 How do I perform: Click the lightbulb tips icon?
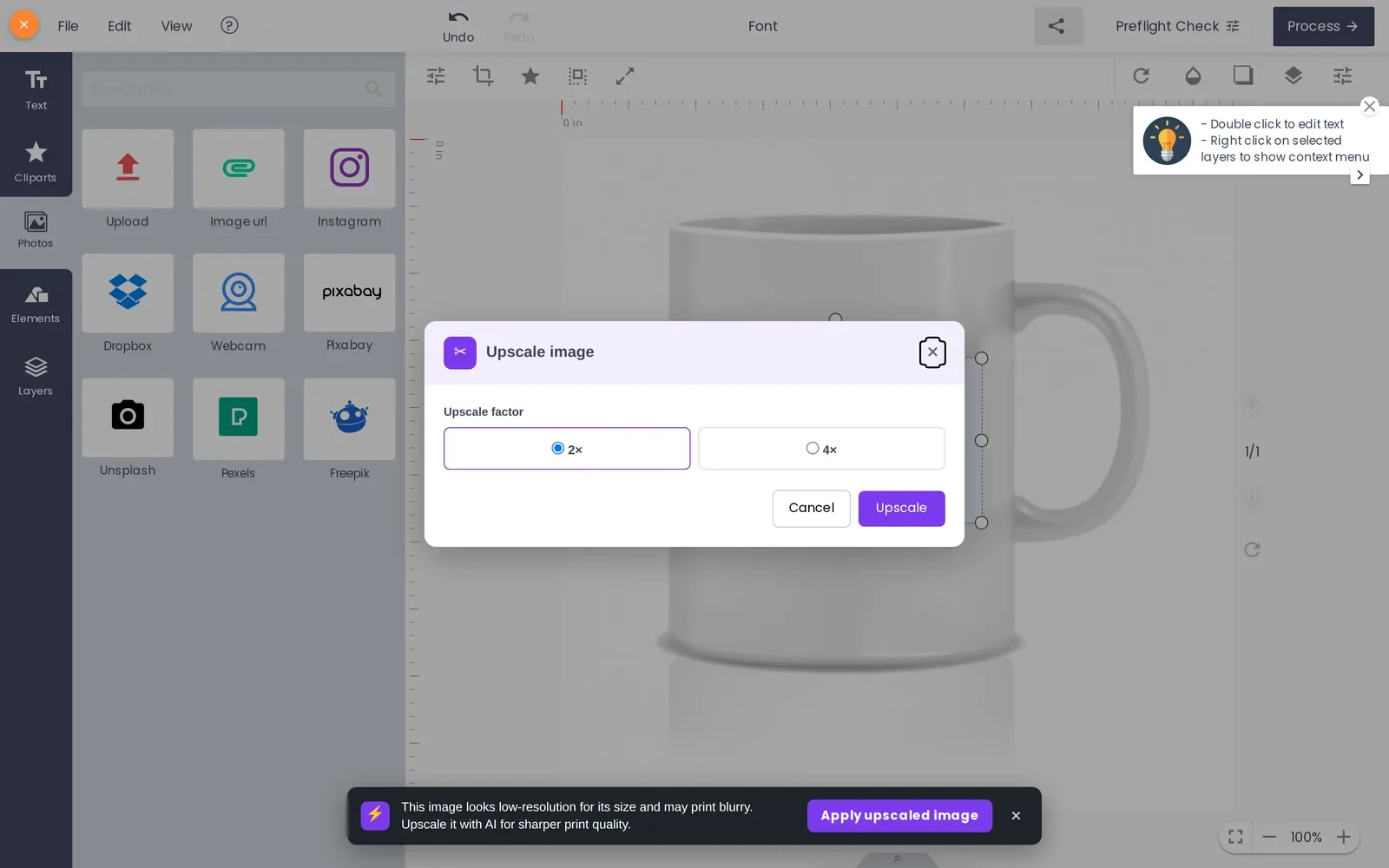(x=1166, y=141)
